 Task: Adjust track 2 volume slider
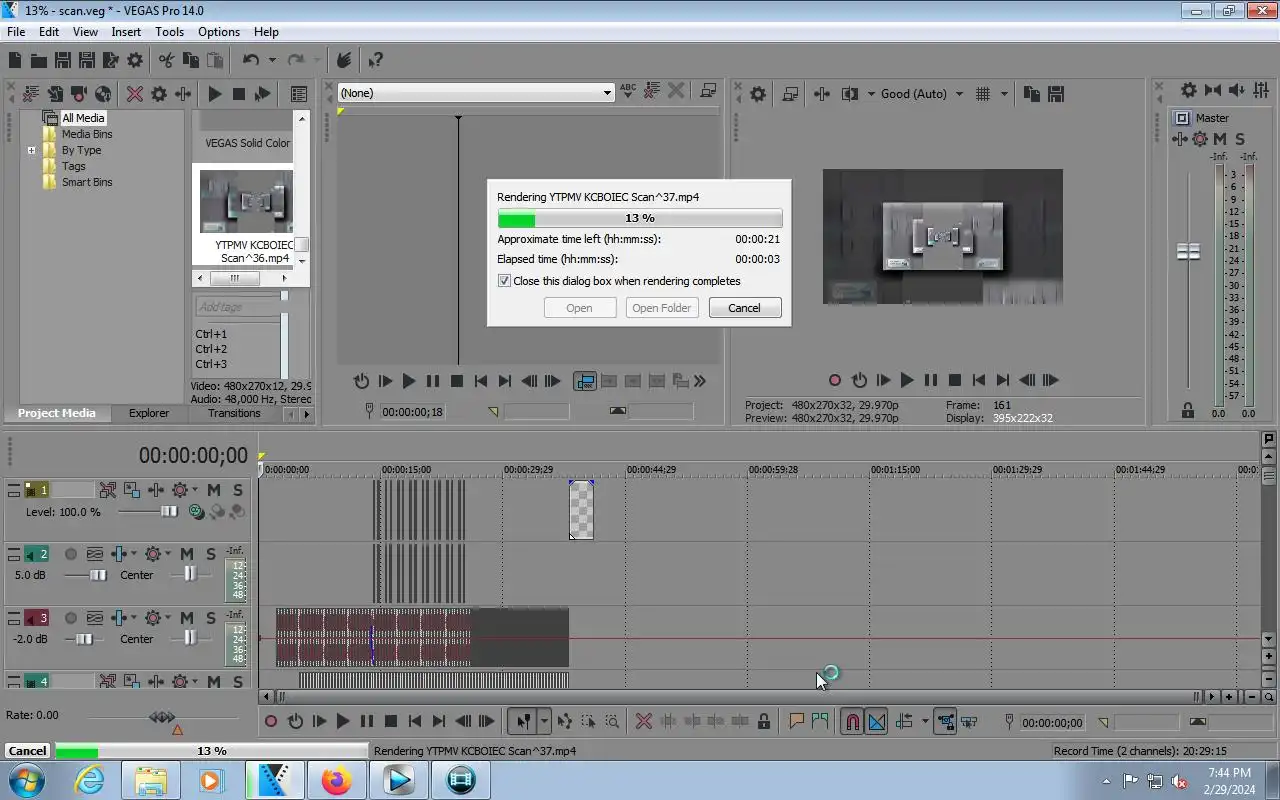98,575
